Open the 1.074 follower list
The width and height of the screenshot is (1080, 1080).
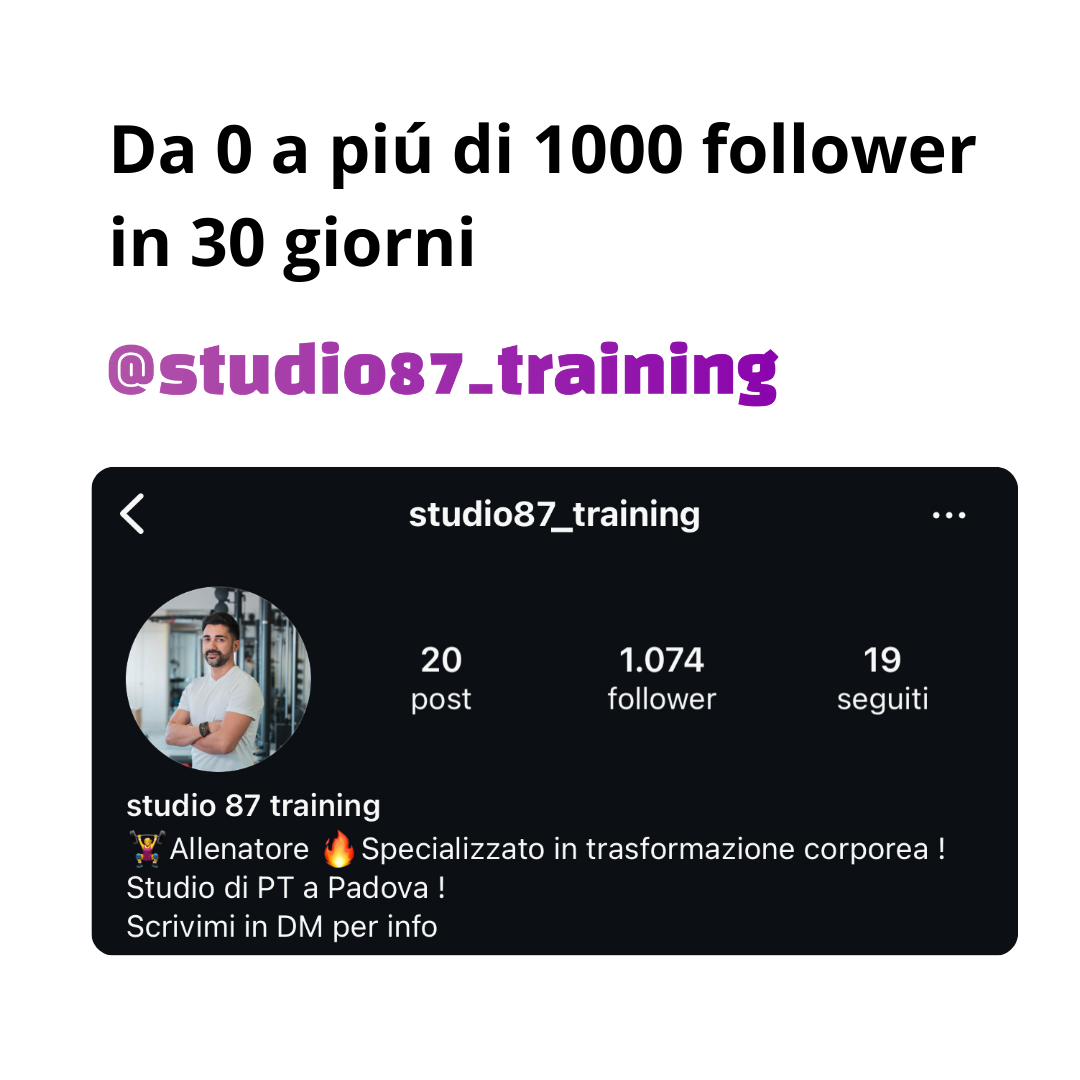[x=662, y=678]
